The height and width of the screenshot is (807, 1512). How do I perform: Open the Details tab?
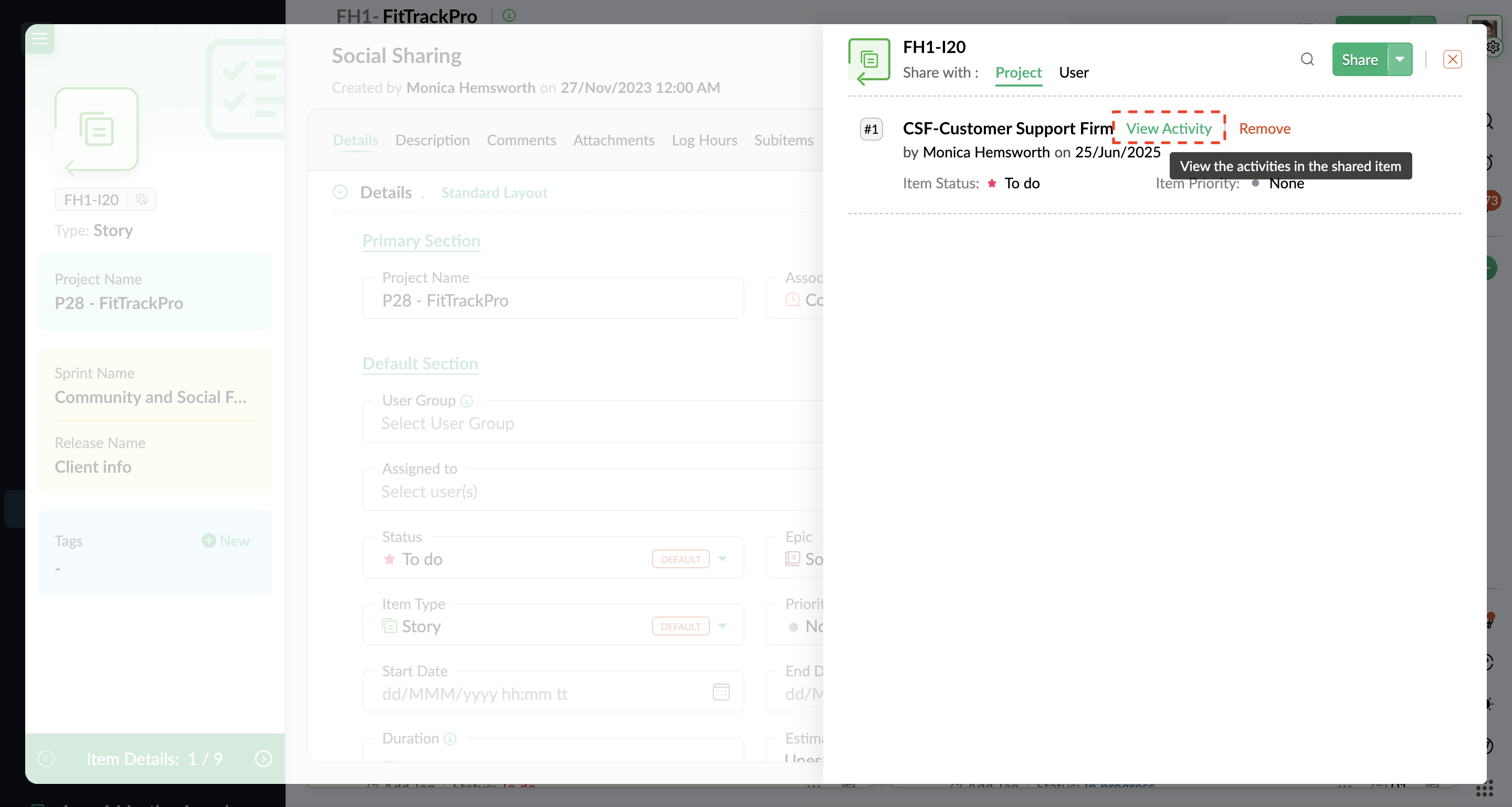(x=355, y=140)
